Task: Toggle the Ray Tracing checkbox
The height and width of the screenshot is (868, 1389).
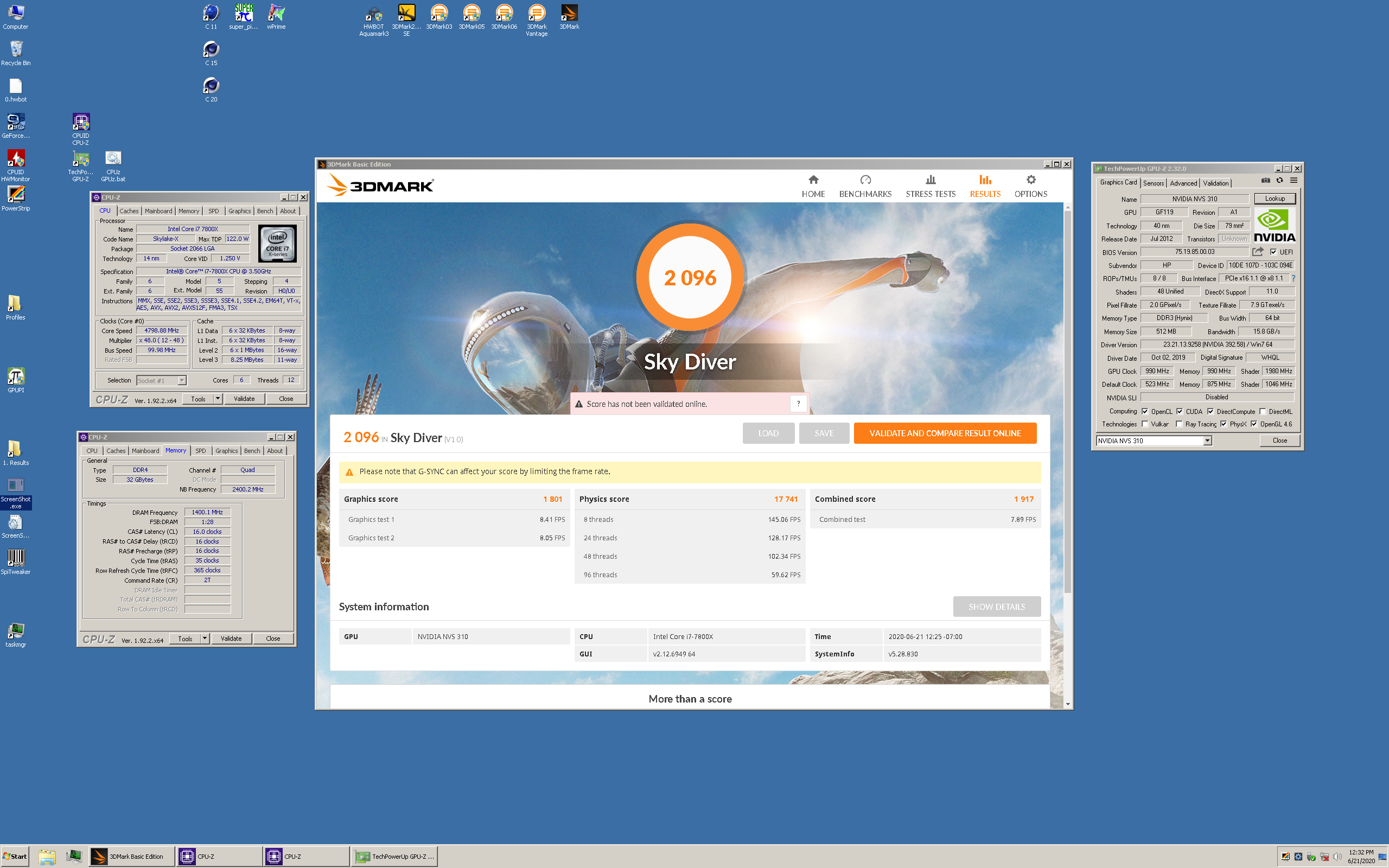Action: [1179, 424]
